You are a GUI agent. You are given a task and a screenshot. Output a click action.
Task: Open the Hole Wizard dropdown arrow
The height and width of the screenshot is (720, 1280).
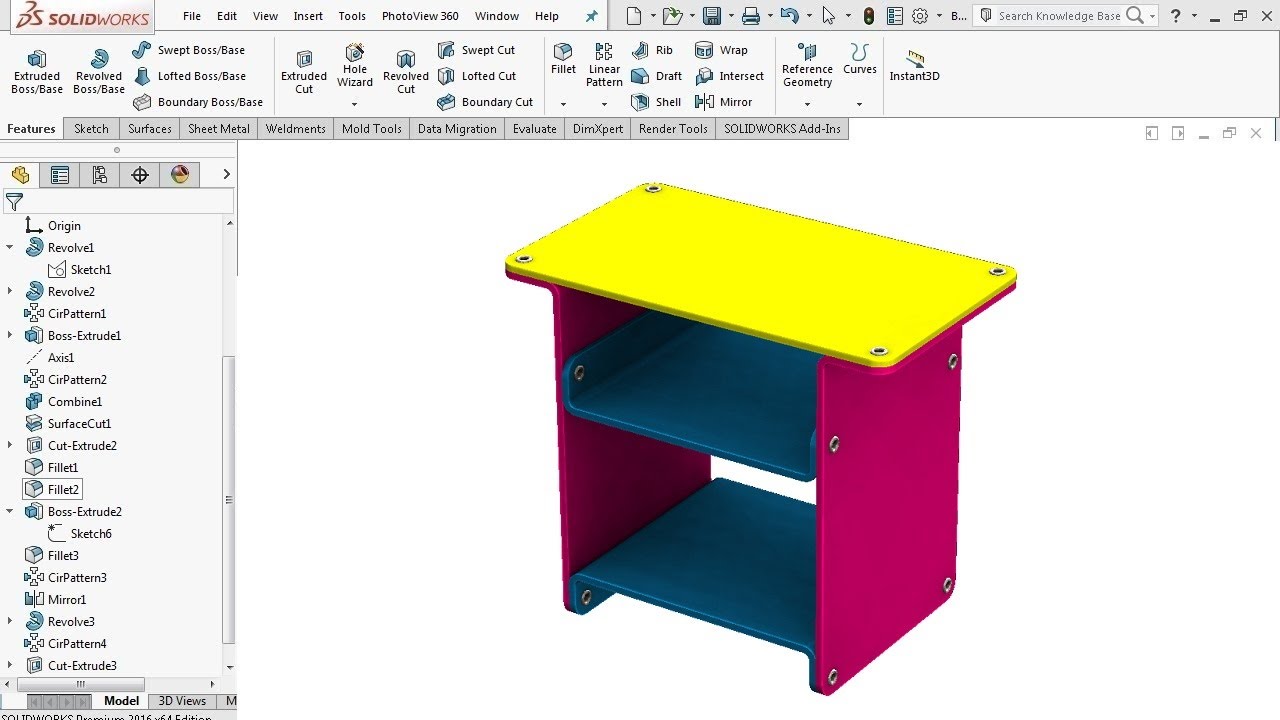tap(355, 104)
